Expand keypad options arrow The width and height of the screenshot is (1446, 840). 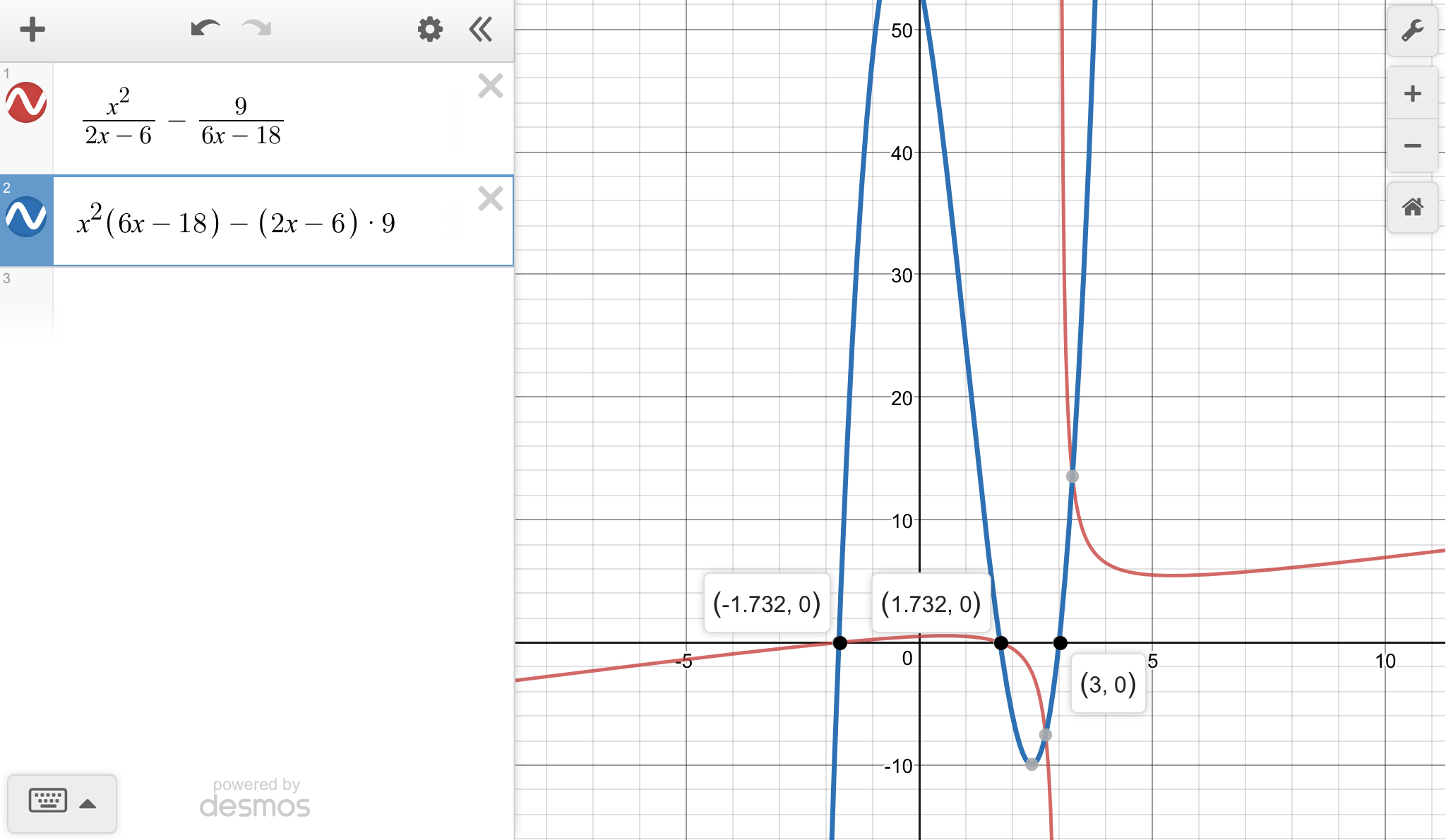click(88, 804)
